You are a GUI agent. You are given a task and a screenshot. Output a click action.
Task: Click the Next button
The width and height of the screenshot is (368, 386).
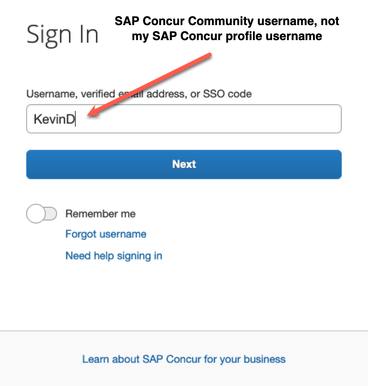point(184,164)
